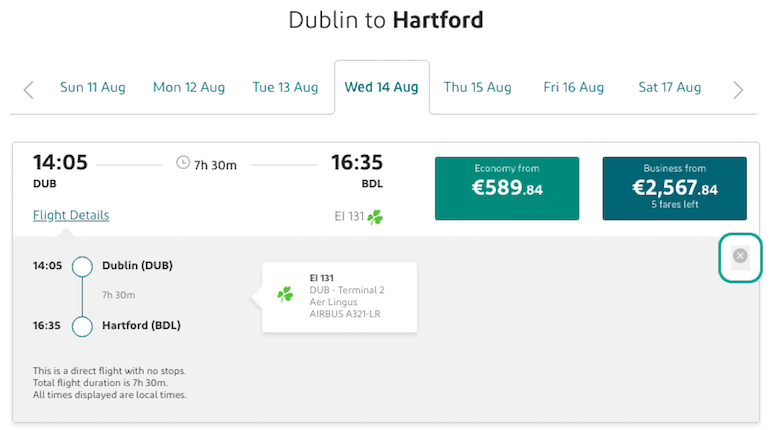Viewport: 770px width, 430px height.
Task: Collapse the Flight Details link
Action: [x=71, y=215]
